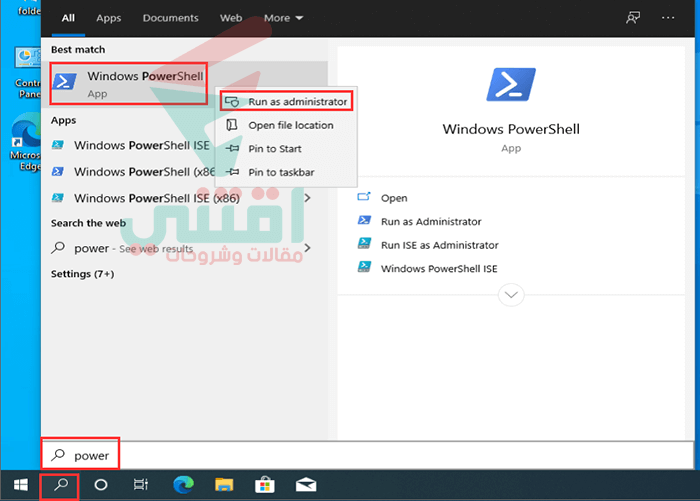Open the Mail app on the taskbar
Image resolution: width=700 pixels, height=501 pixels.
coord(306,485)
